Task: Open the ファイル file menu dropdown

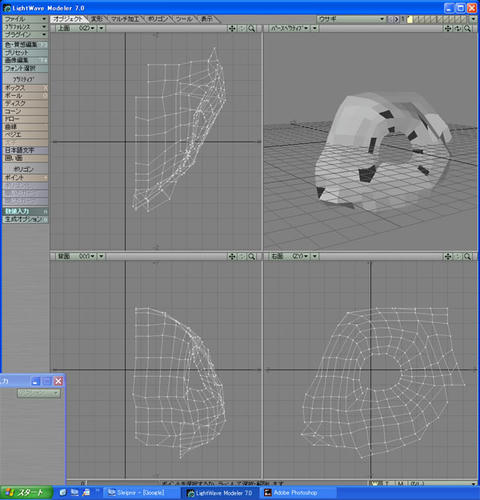Action: 25,19
